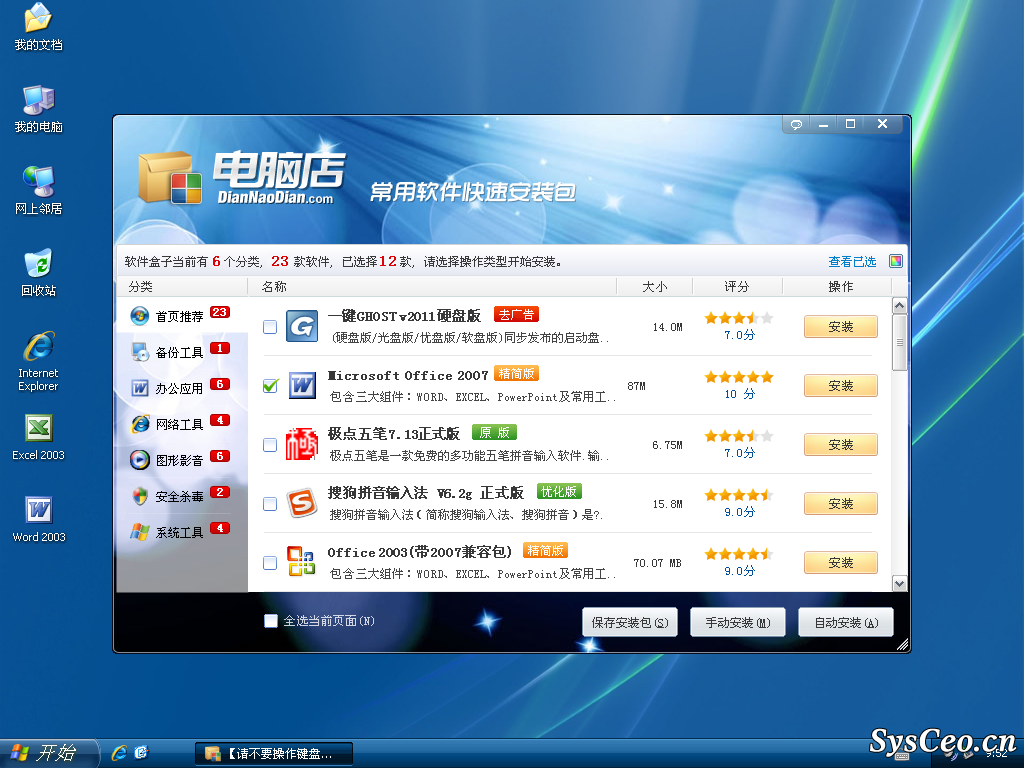Click the feedback speech bubble icon in title bar
Viewport: 1024px width, 768px height.
[x=796, y=124]
